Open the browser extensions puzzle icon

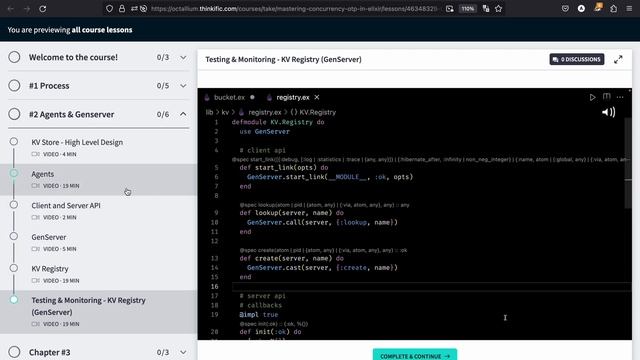tap(613, 9)
